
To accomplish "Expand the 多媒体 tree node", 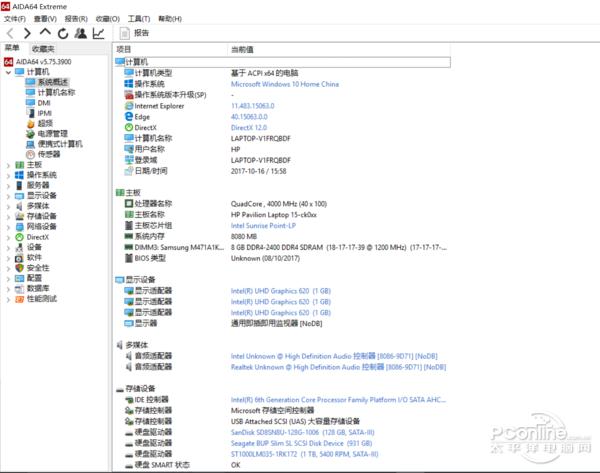I will pyautogui.click(x=8, y=206).
